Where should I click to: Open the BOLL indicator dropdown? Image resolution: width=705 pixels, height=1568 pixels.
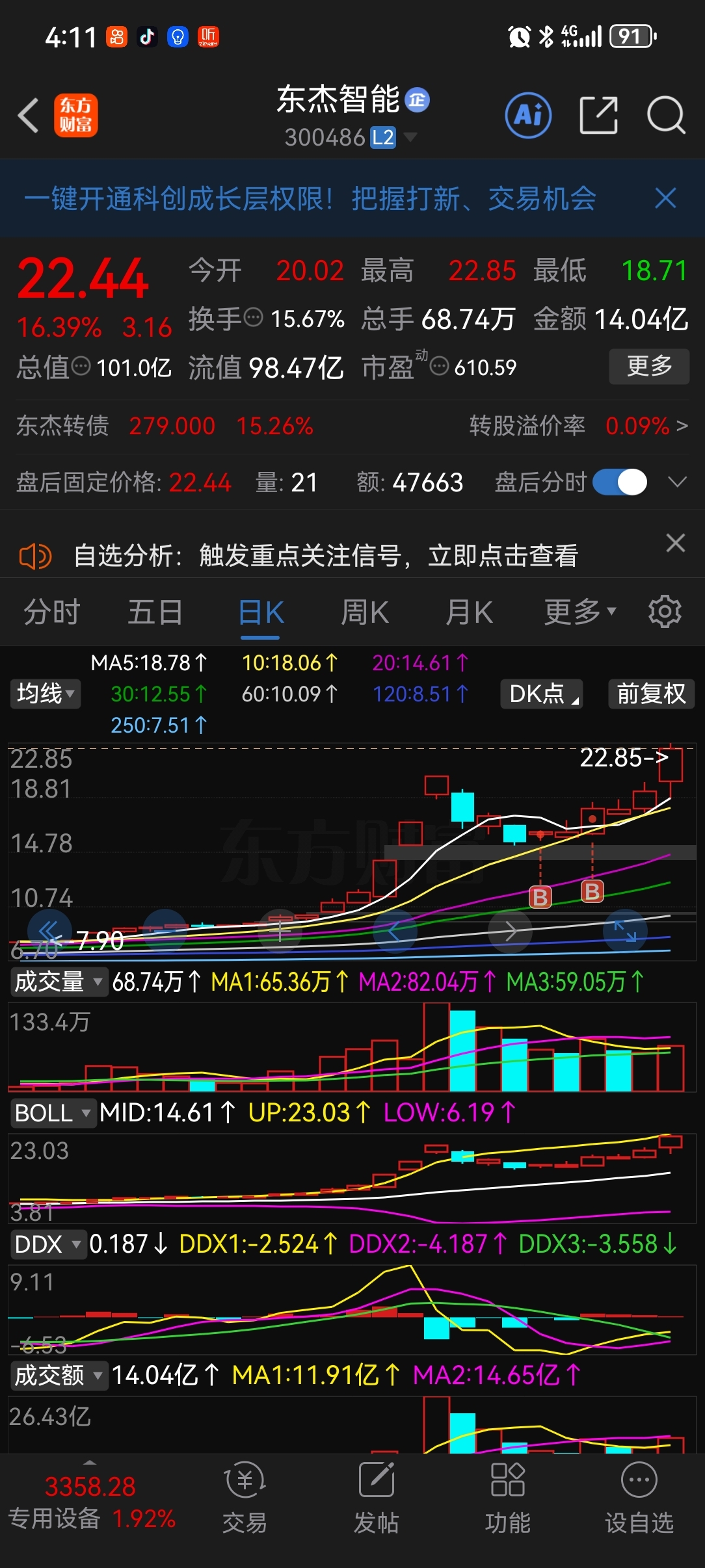53,1113
